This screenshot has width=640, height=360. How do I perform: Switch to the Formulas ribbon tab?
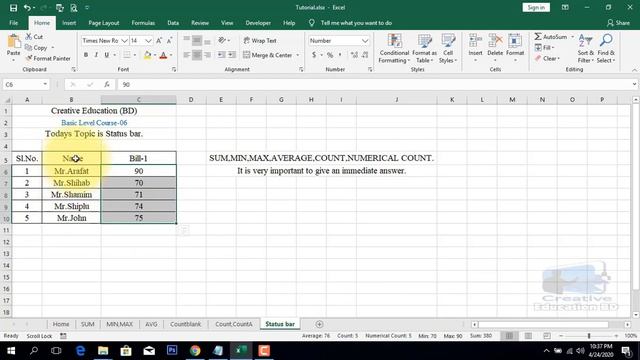tap(143, 23)
